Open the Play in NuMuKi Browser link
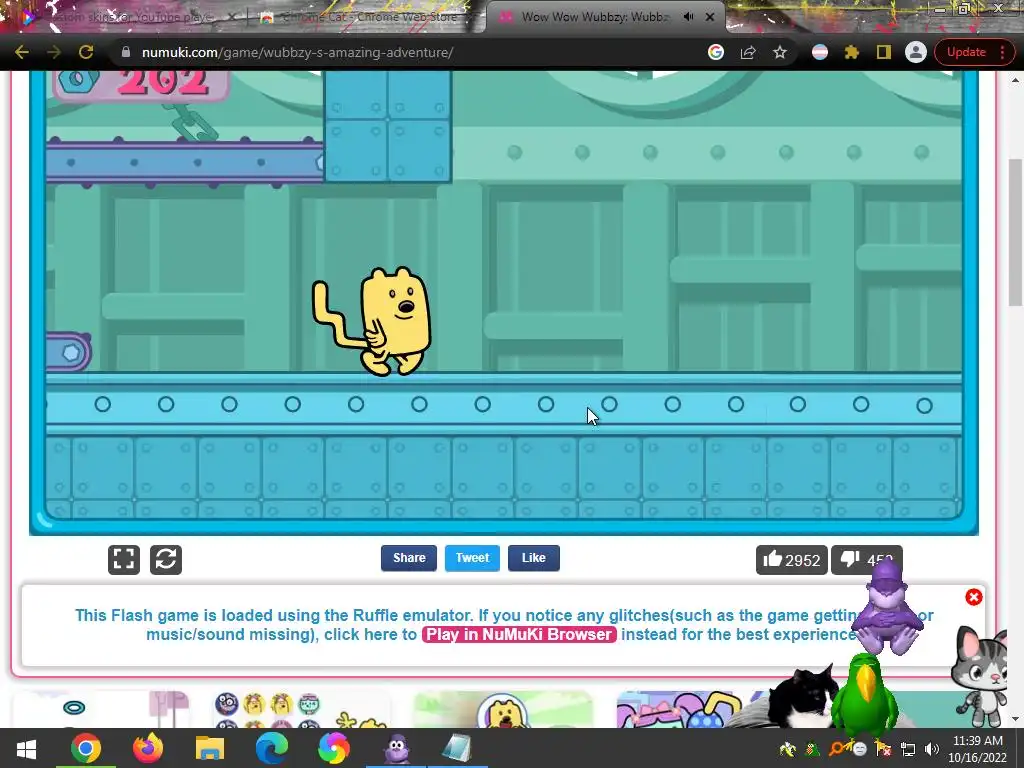This screenshot has height=768, width=1024. click(519, 634)
